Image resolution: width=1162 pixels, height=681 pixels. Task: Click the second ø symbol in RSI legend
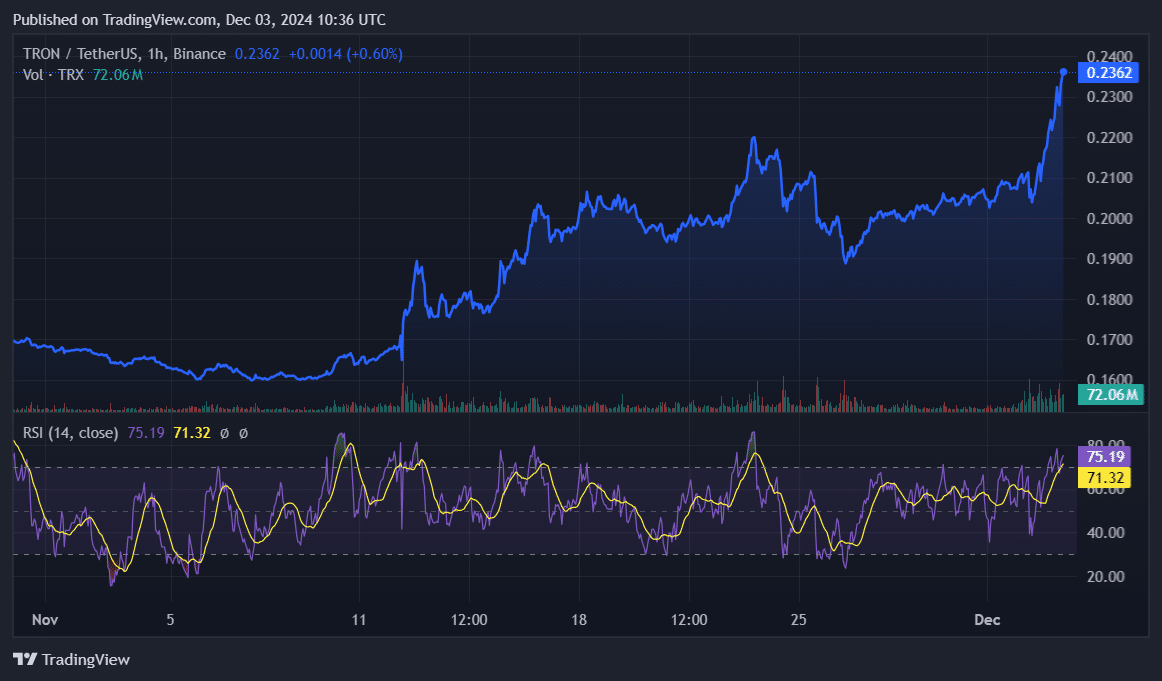(244, 434)
